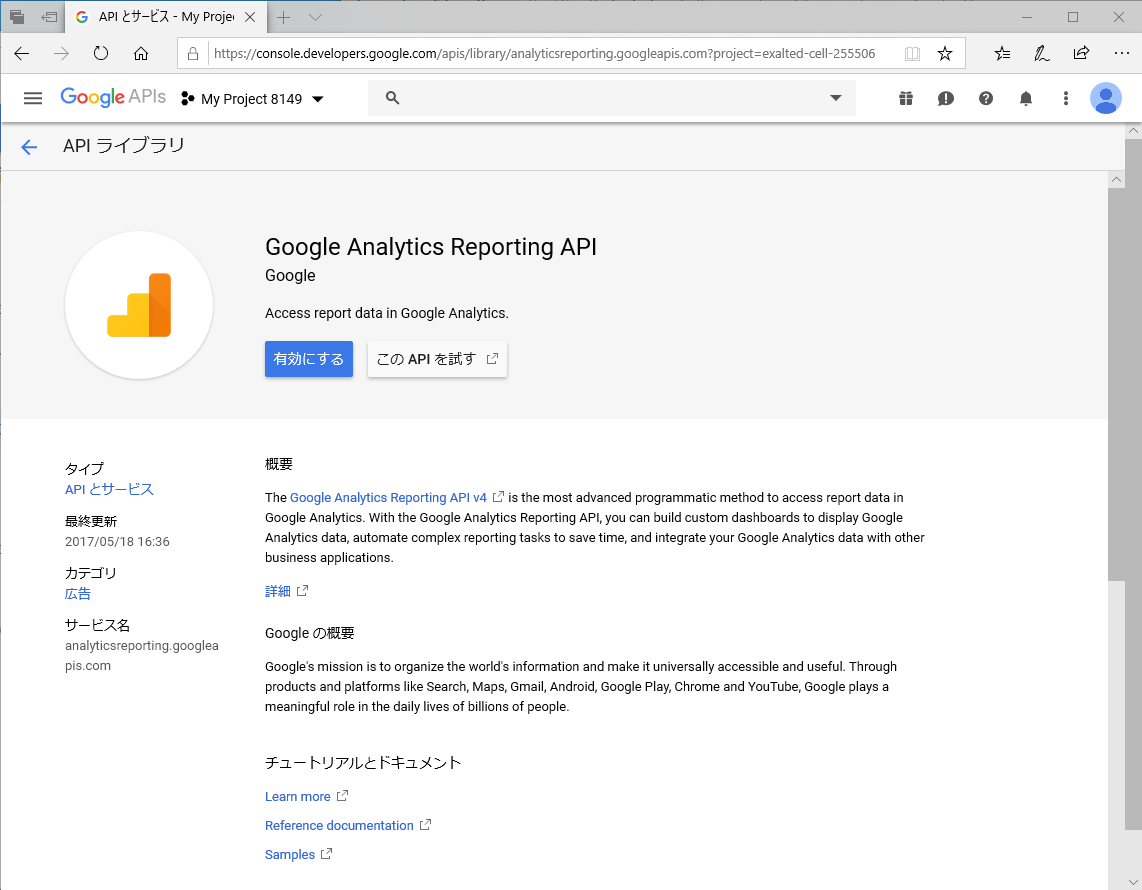Focus the console search field
This screenshot has width=1142, height=890.
(612, 98)
